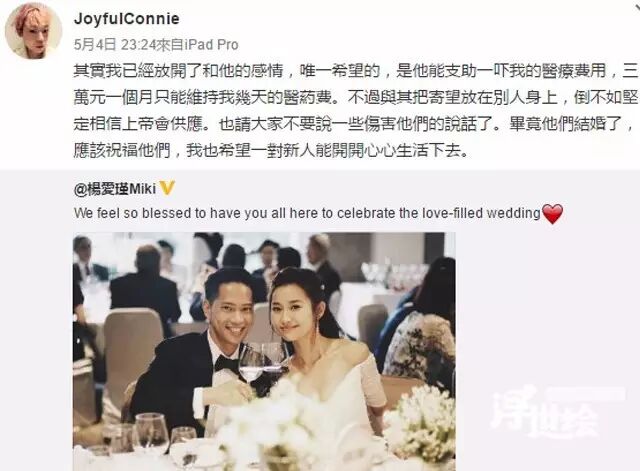Click the faint white watermark logo
The image size is (640, 471).
pyautogui.click(x=555, y=410)
